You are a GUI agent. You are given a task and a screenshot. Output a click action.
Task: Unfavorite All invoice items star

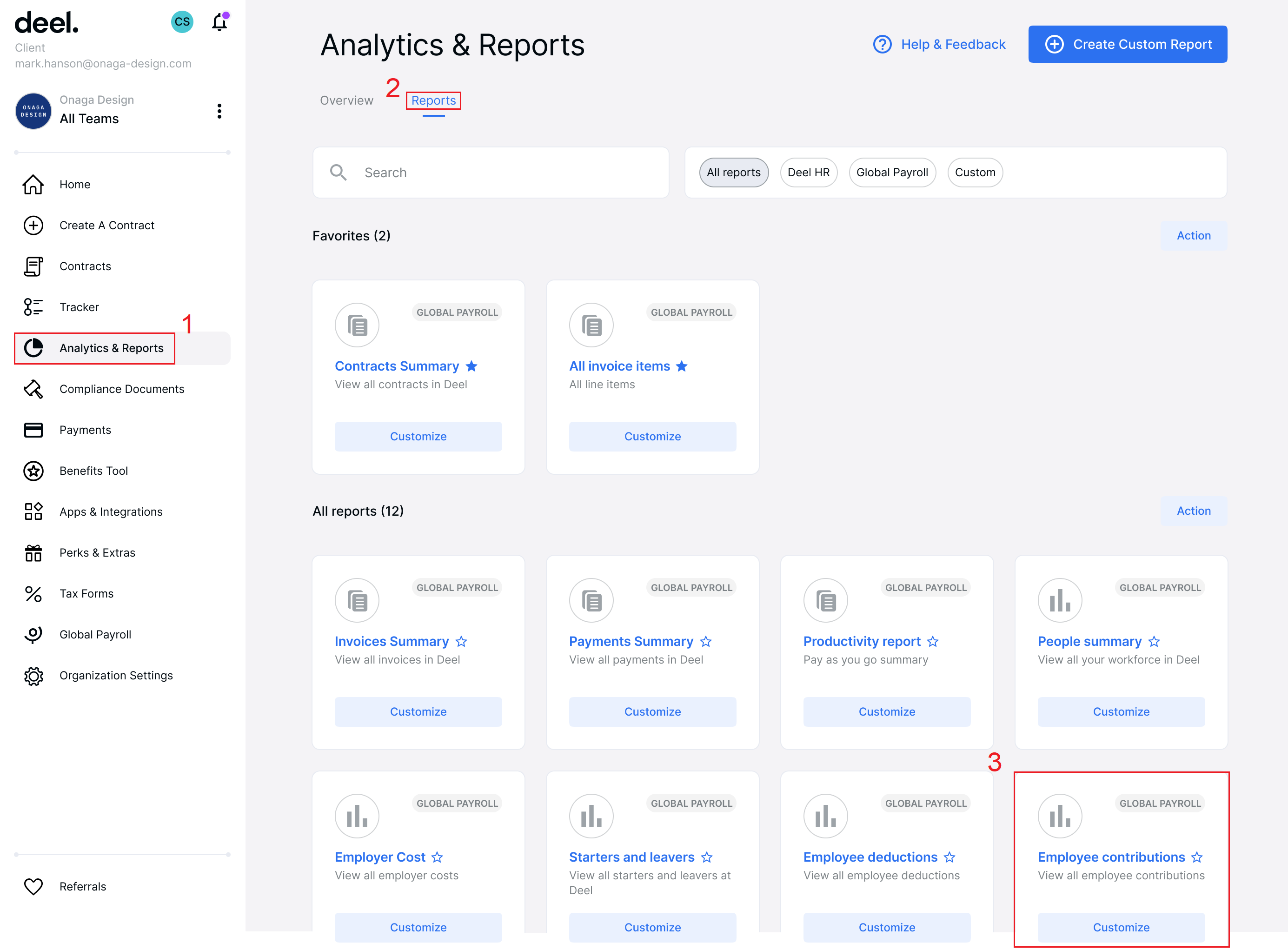tap(682, 366)
